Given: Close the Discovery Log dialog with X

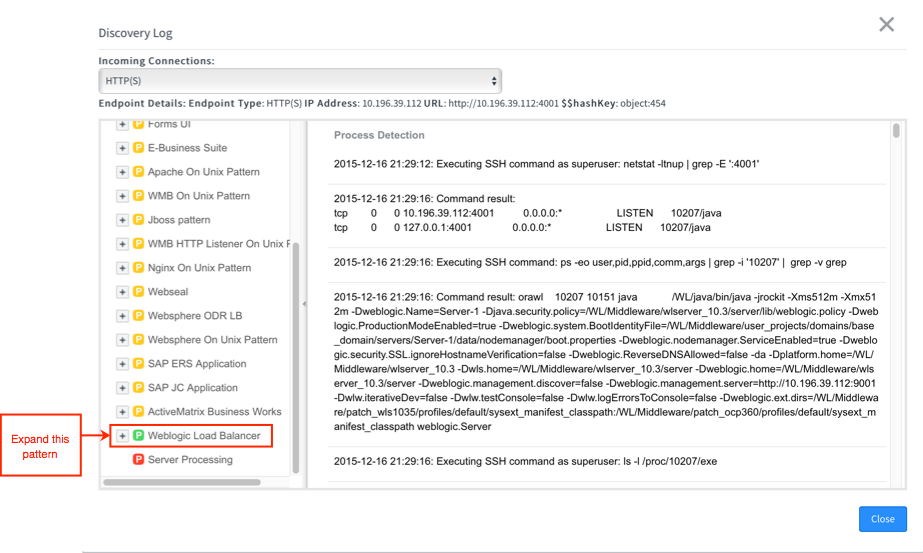Looking at the screenshot, I should pos(887,24).
